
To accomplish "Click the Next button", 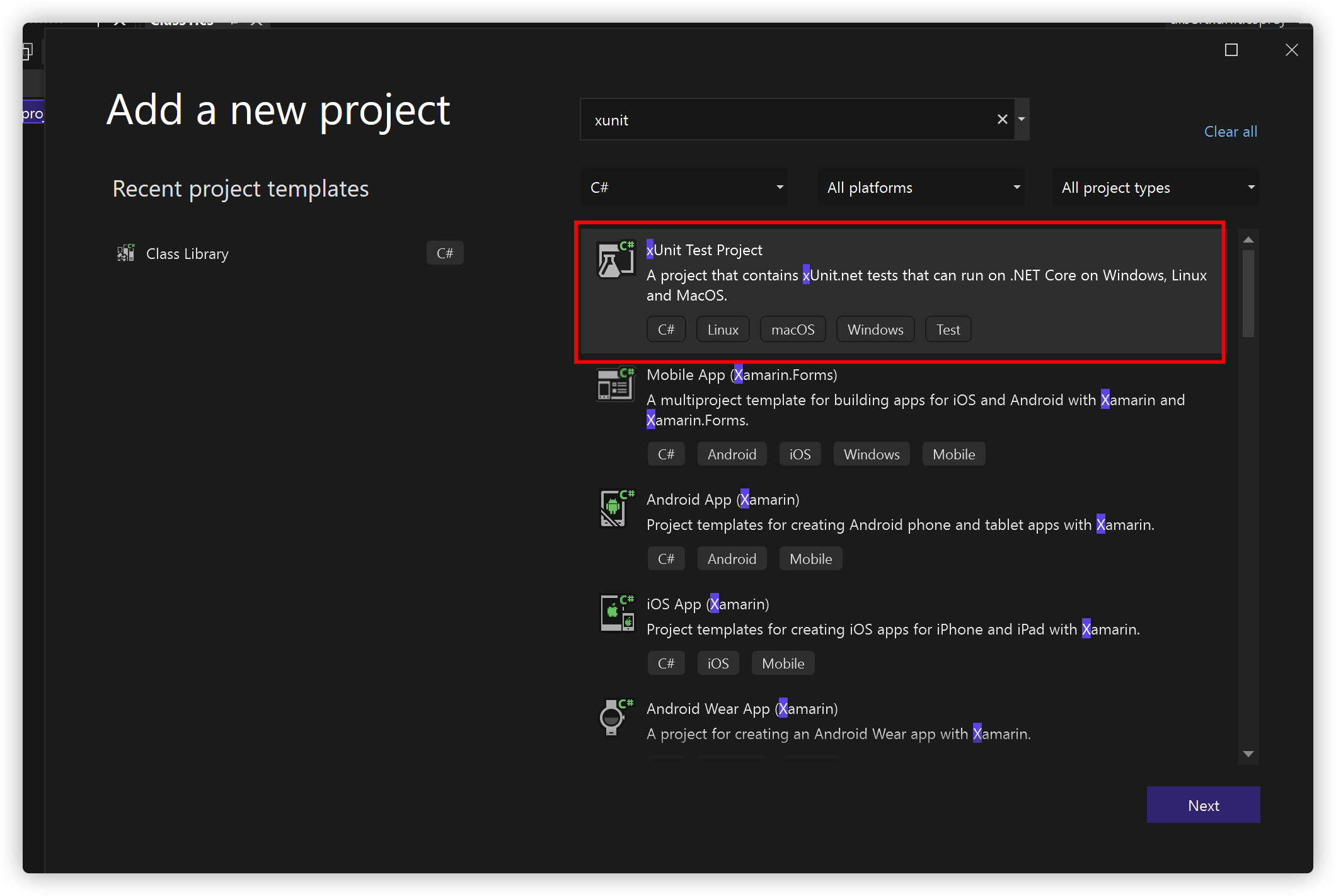I will [x=1203, y=805].
